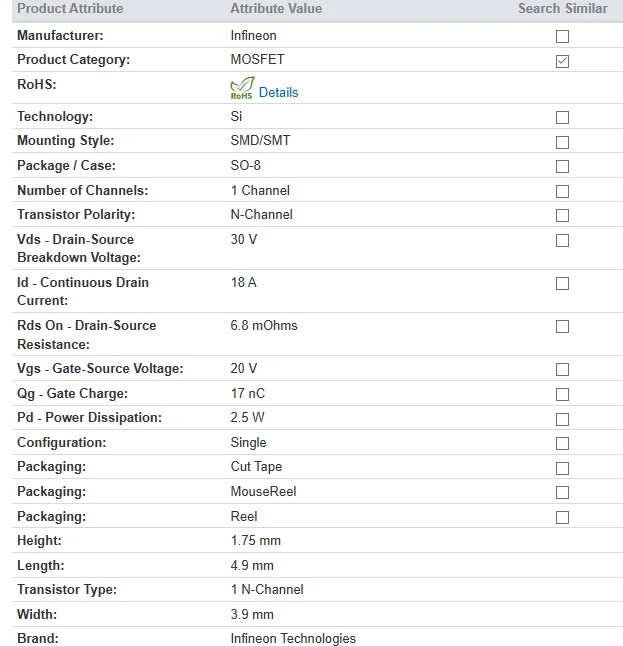The image size is (623, 646).
Task: Click the 'MOSFET' category value
Action: coord(257,59)
